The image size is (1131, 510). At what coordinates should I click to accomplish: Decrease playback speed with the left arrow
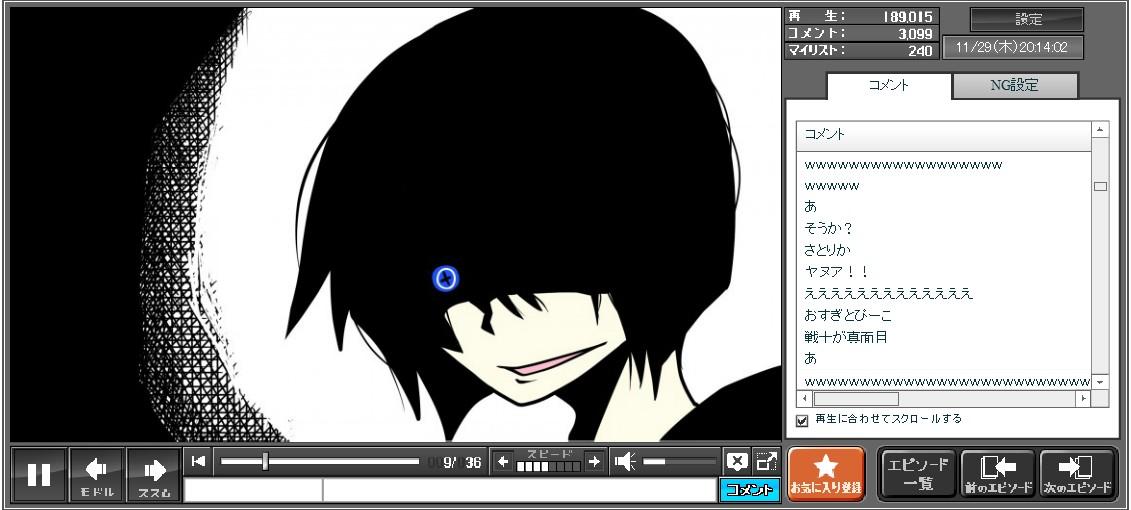pyautogui.click(x=503, y=461)
